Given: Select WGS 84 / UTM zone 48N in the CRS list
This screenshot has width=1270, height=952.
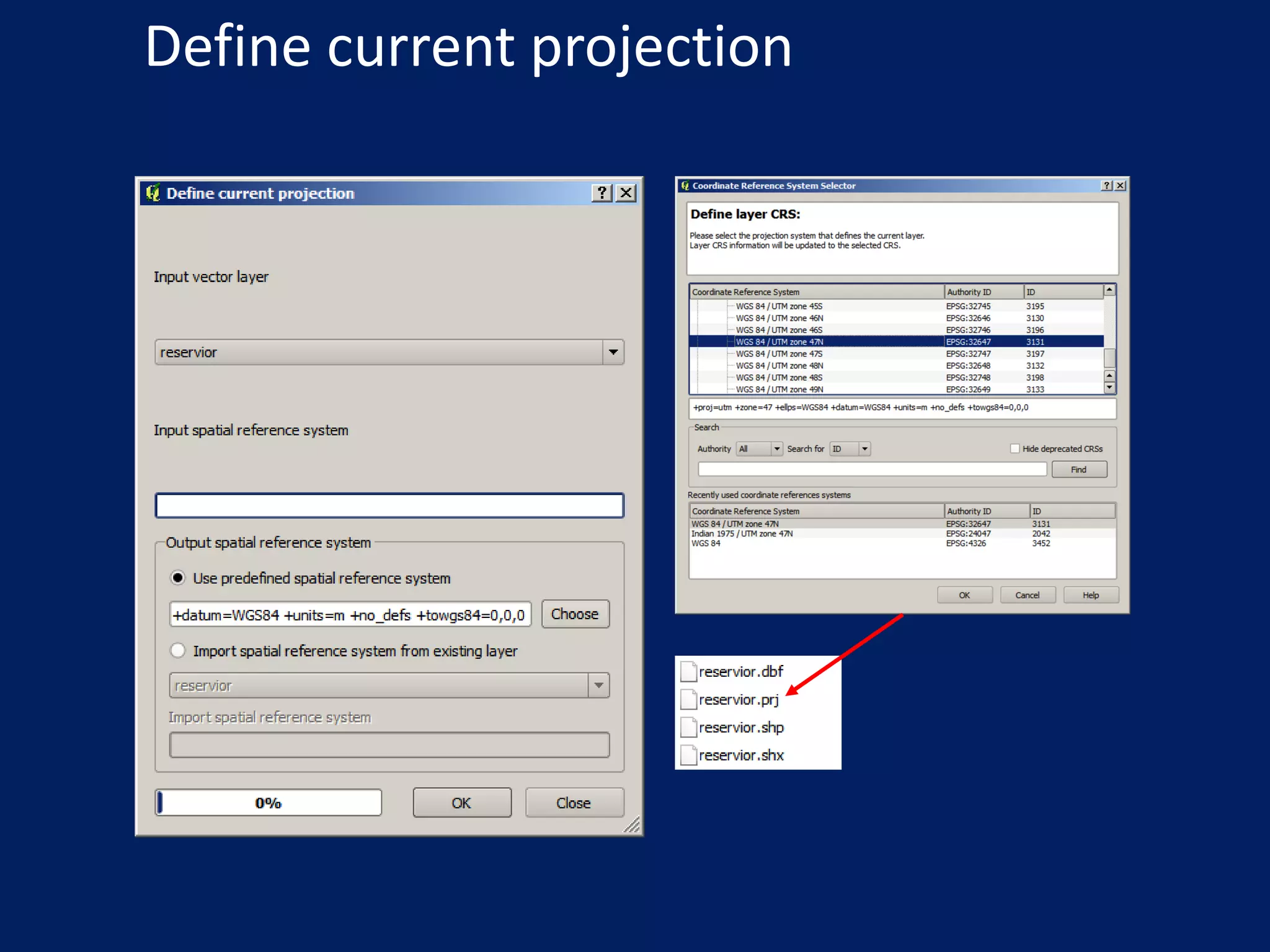Looking at the screenshot, I should coord(779,366).
